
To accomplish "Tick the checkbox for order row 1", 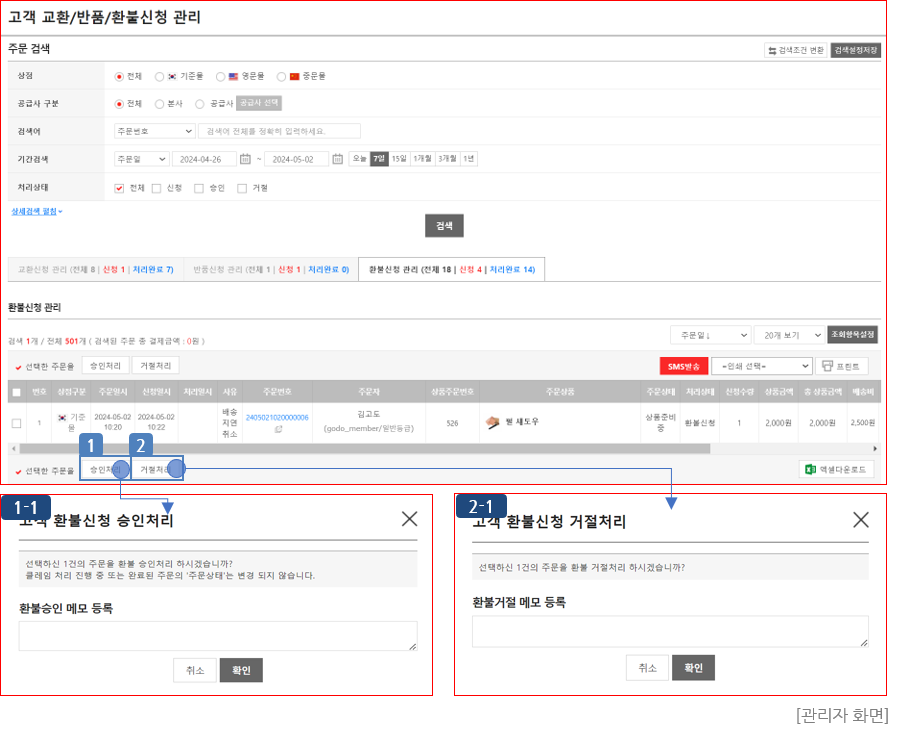I will point(16,423).
